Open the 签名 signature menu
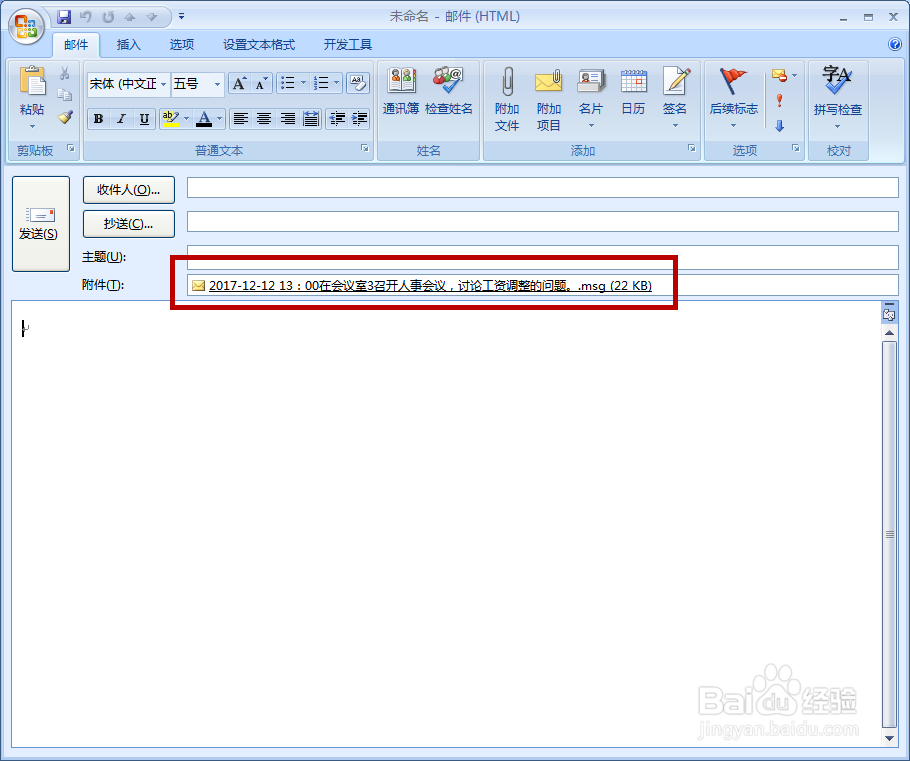 [x=675, y=98]
